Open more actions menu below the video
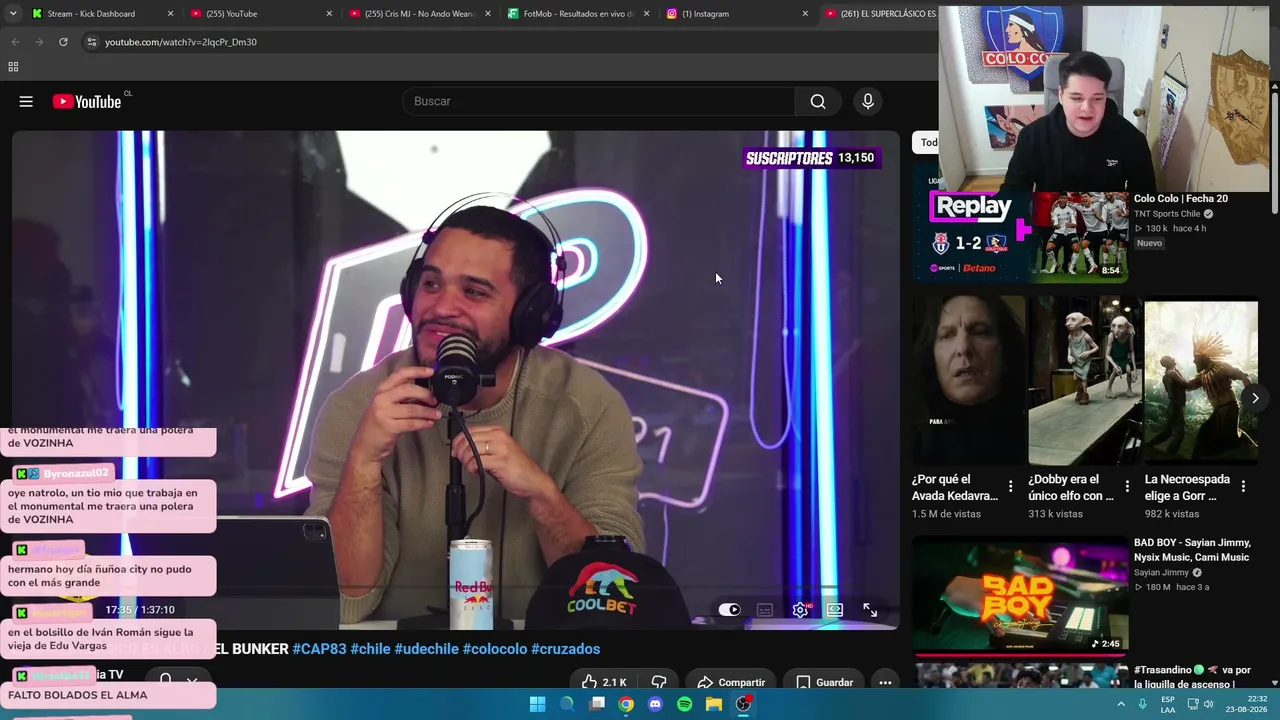The height and width of the screenshot is (720, 1280). (885, 682)
